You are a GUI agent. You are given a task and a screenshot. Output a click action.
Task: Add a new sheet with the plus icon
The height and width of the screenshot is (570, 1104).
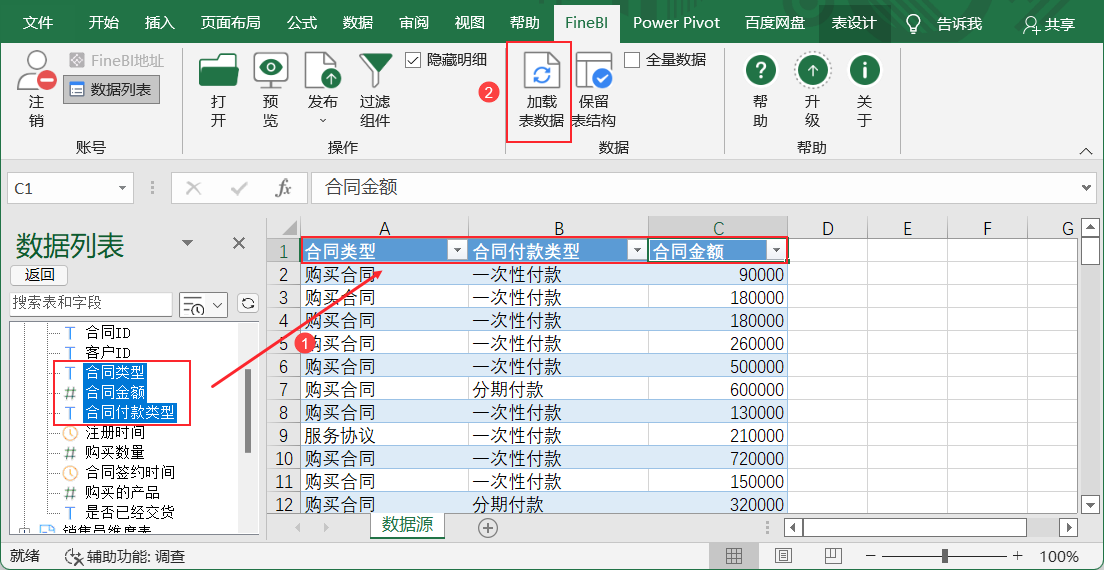coord(488,527)
